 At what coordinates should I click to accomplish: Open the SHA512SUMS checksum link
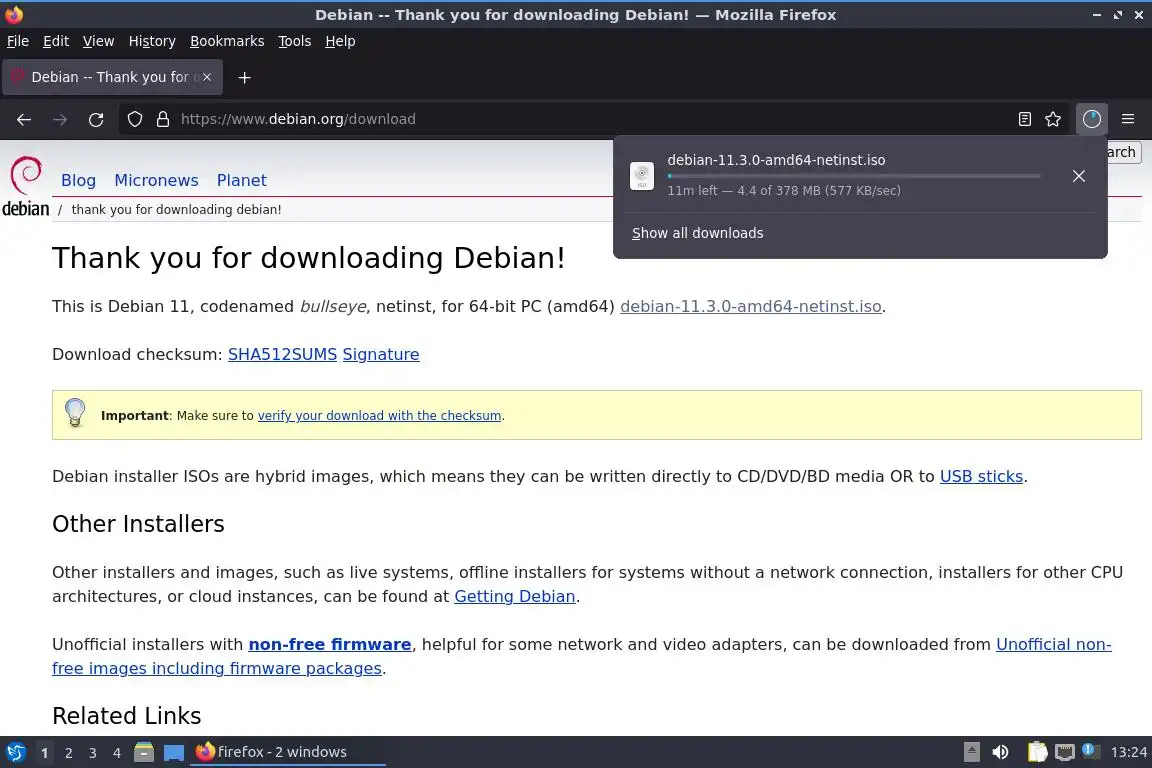282,354
